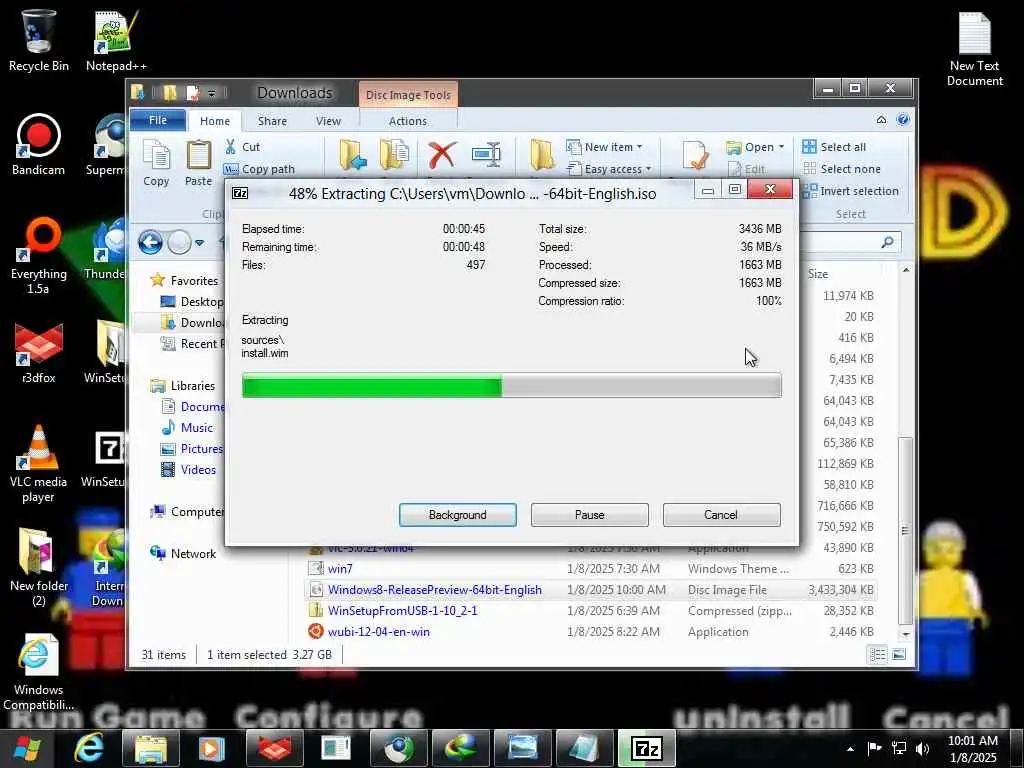The image size is (1024, 768).
Task: Select Windows8-ReleasePreview-64bit-English file
Action: click(591, 590)
